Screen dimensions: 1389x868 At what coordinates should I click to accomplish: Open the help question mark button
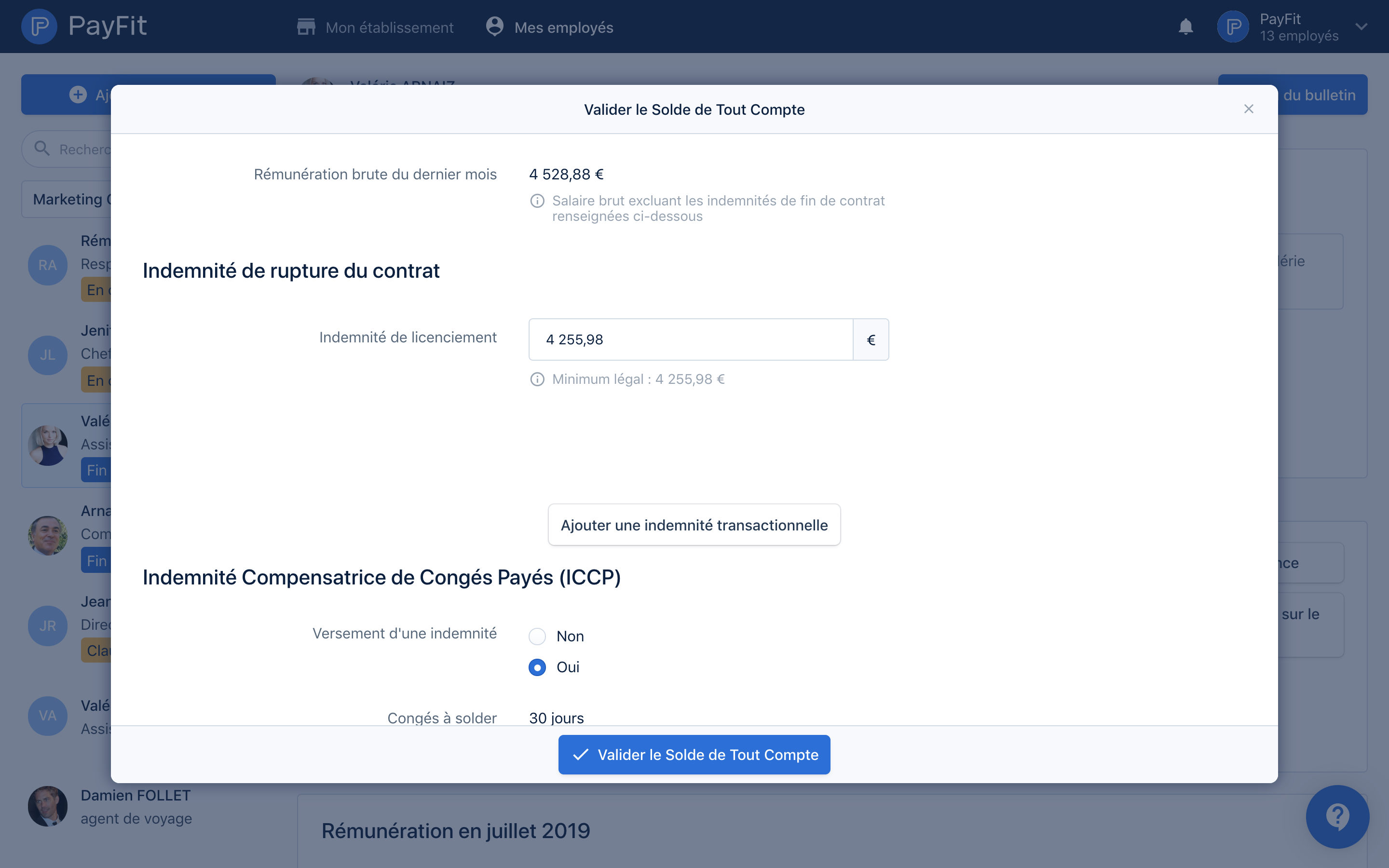pos(1337,816)
